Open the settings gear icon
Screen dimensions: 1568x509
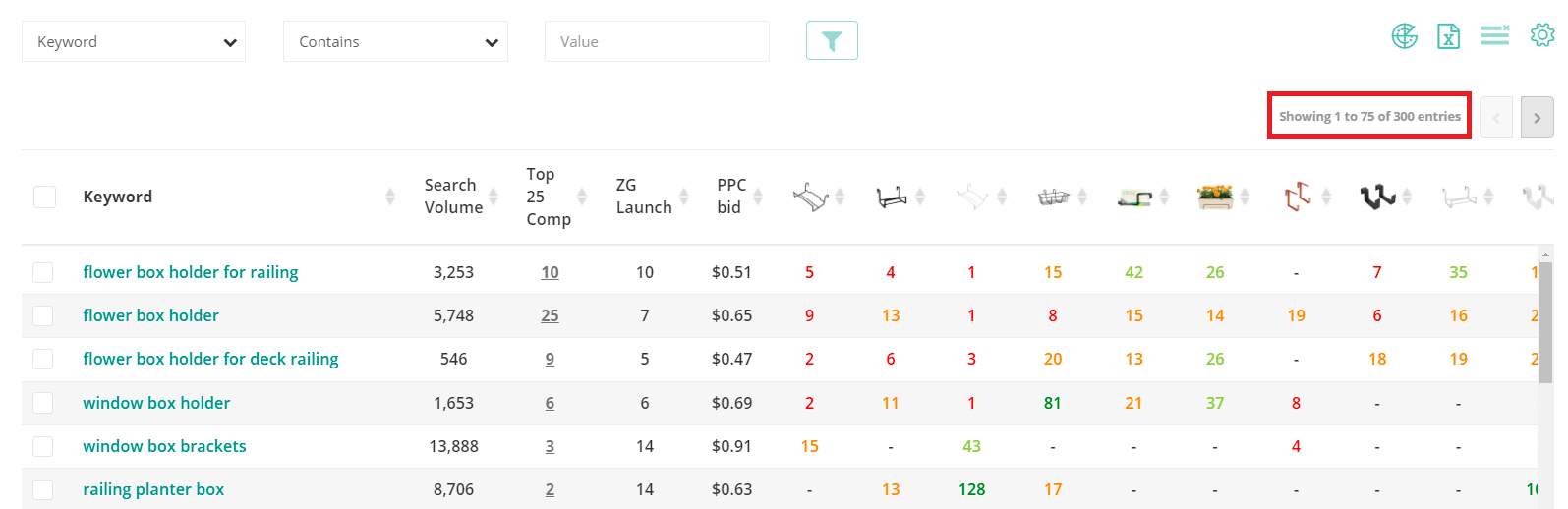[x=1541, y=35]
